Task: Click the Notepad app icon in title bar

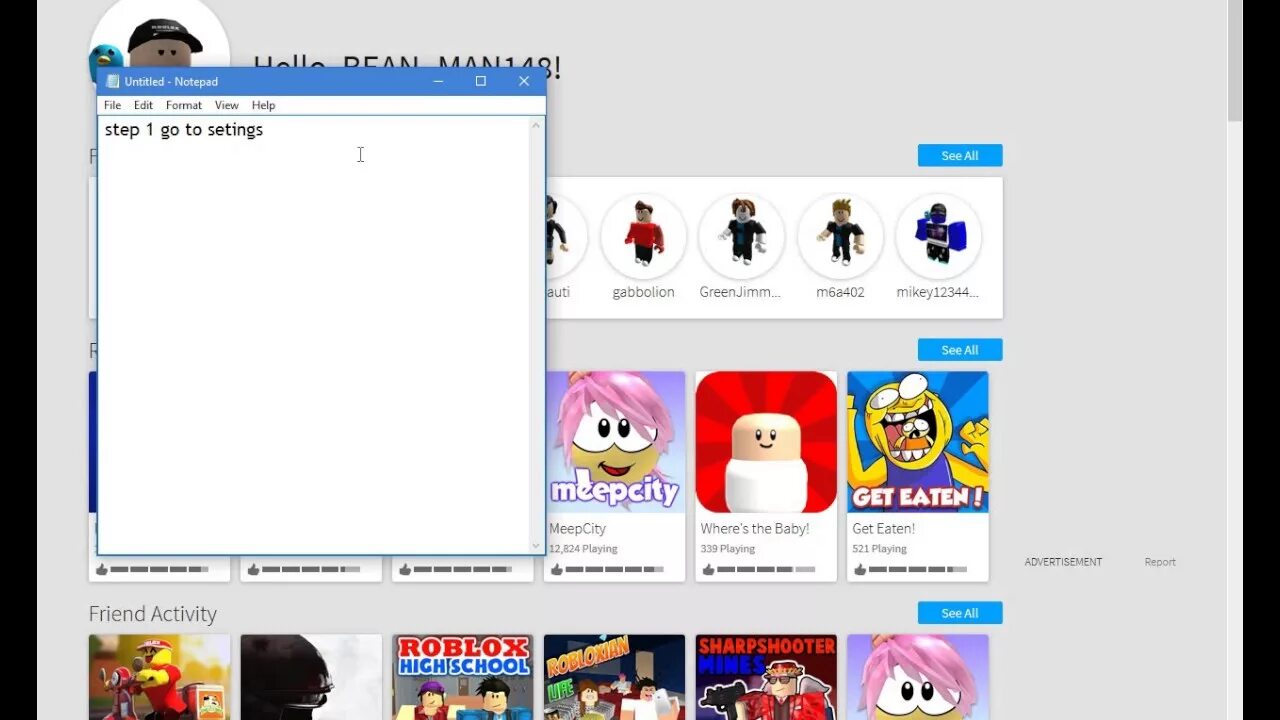Action: (x=112, y=81)
